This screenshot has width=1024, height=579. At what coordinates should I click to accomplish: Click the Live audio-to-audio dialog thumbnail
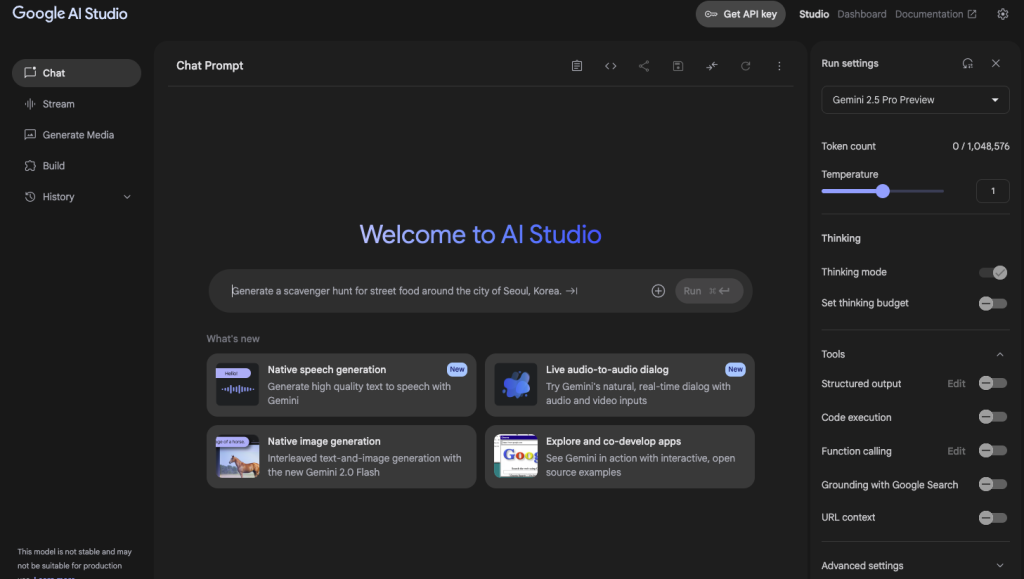(516, 384)
